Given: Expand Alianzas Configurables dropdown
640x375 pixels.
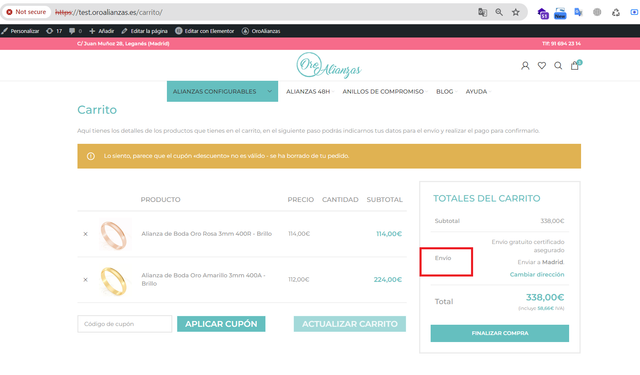Looking at the screenshot, I should point(222,91).
